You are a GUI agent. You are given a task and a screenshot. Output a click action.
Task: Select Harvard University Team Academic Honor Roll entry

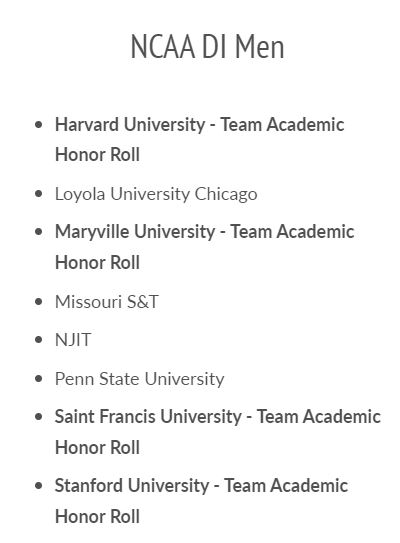point(199,140)
